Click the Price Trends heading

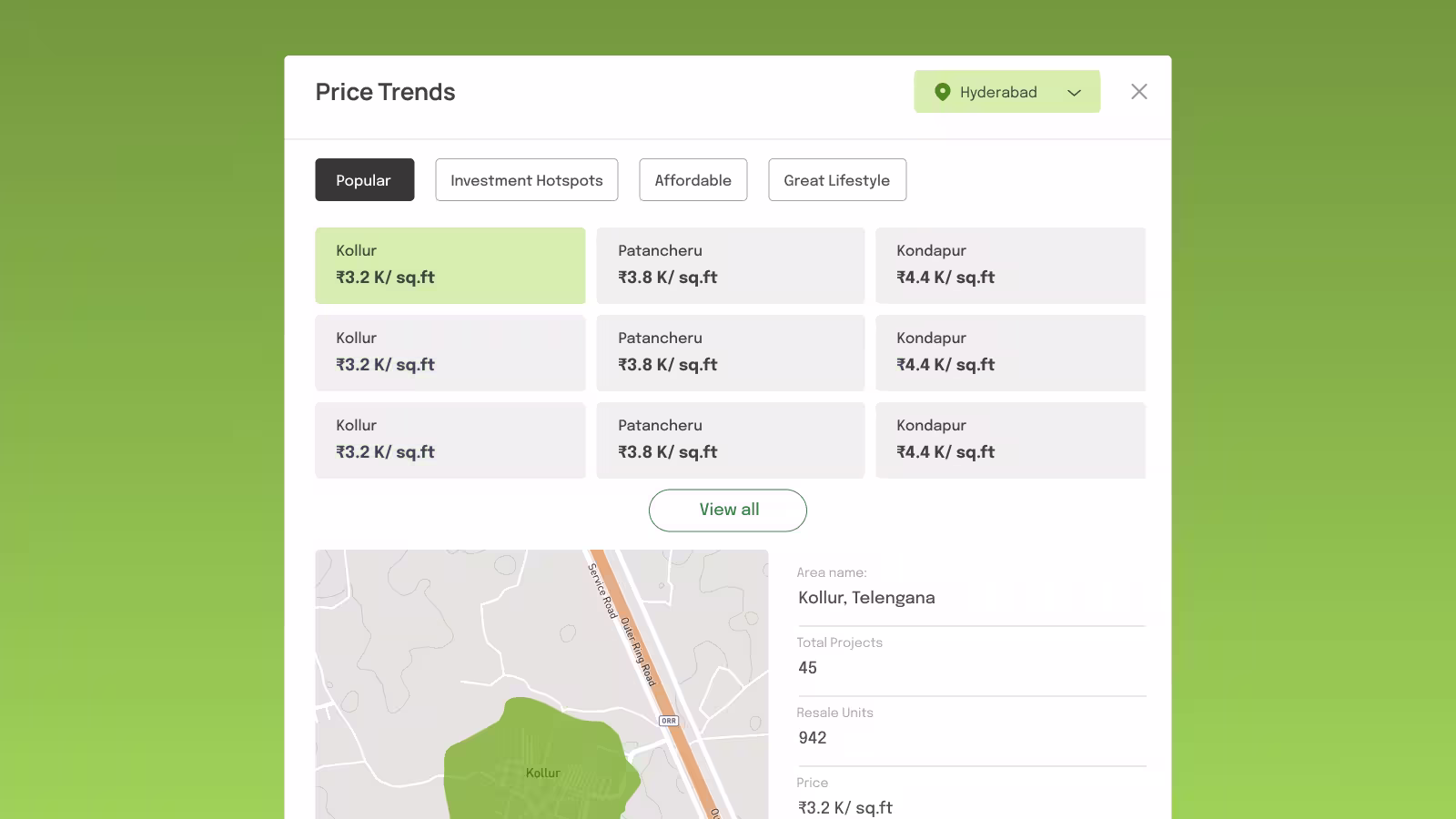point(386,92)
